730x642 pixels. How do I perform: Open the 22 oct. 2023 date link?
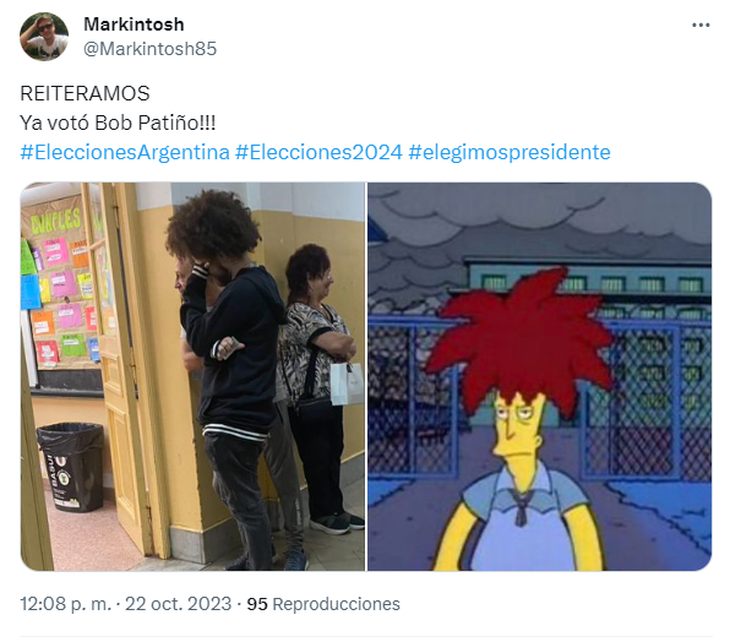178,604
